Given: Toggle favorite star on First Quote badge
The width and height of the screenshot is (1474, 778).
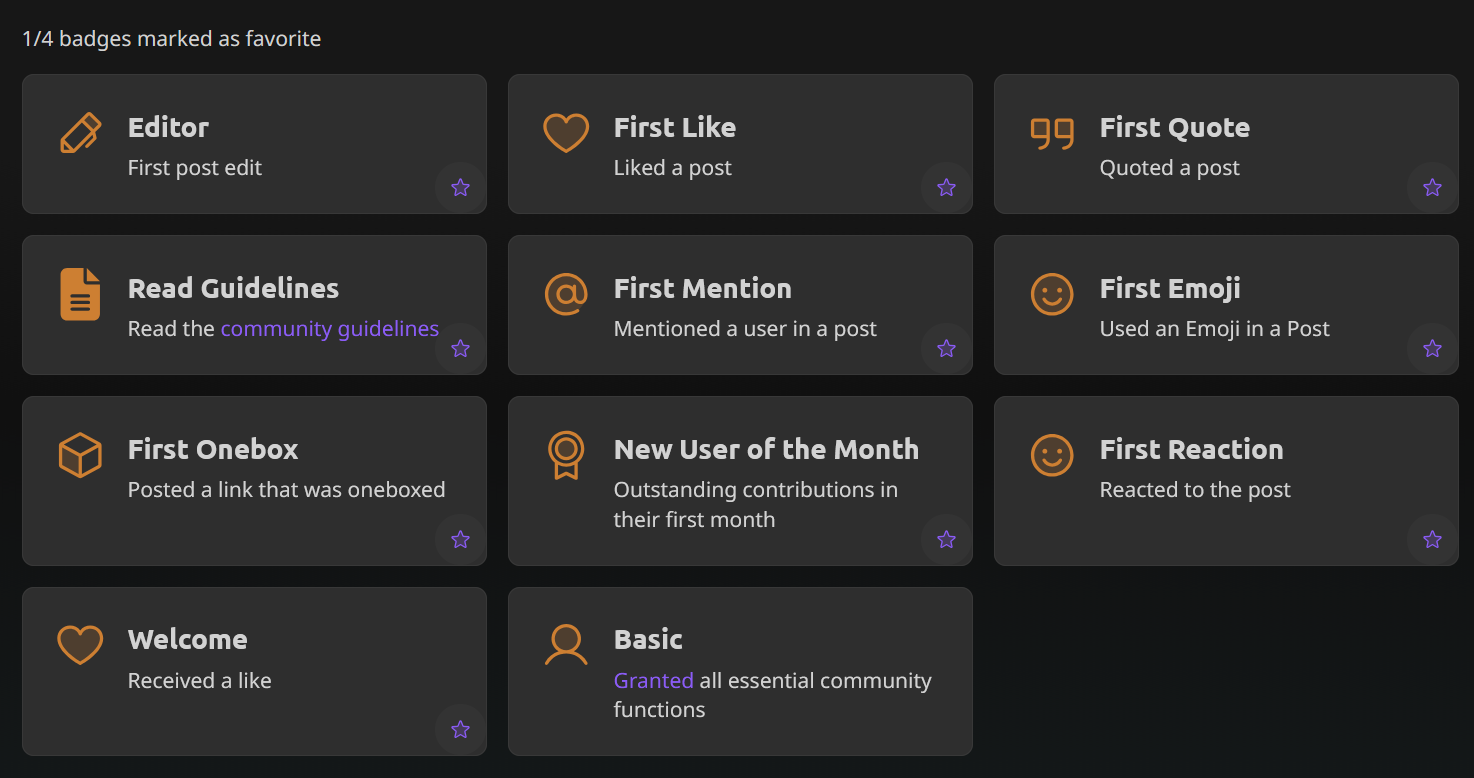Looking at the screenshot, I should tap(1432, 187).
